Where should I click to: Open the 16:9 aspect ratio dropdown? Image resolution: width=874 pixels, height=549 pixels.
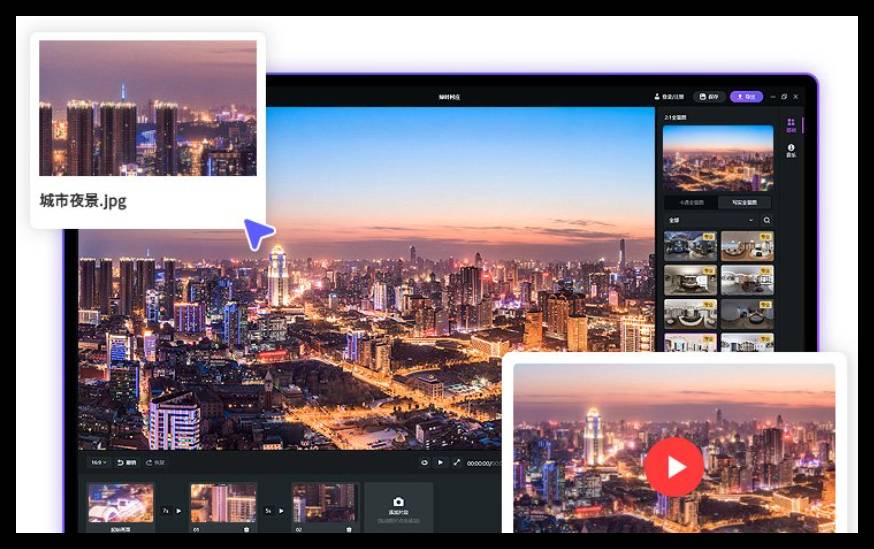point(99,463)
